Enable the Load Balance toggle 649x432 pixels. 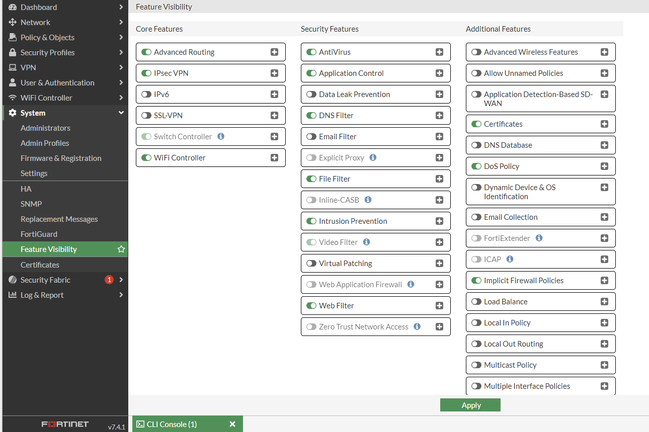pyautogui.click(x=476, y=301)
